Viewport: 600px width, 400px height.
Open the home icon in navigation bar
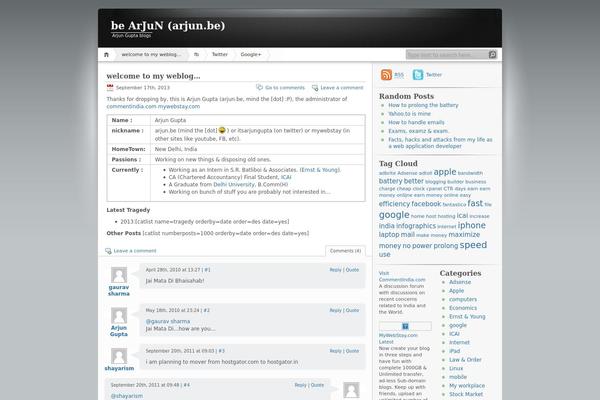tap(106, 55)
